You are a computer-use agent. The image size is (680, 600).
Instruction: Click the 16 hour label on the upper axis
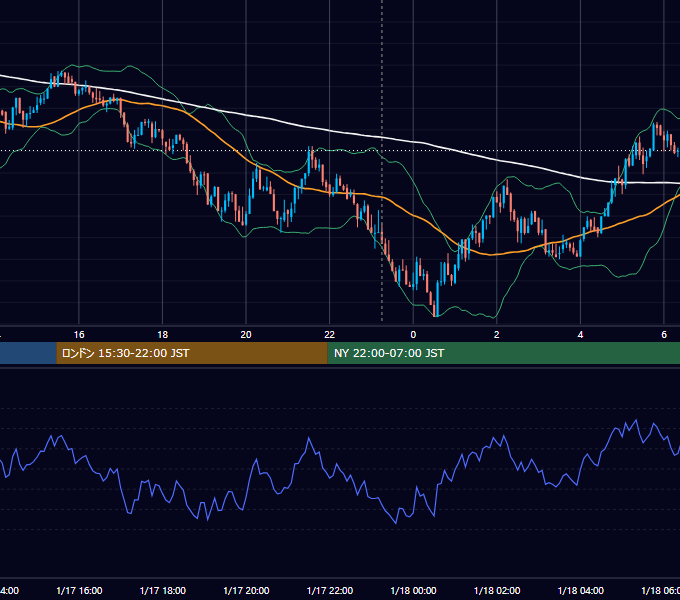click(79, 335)
